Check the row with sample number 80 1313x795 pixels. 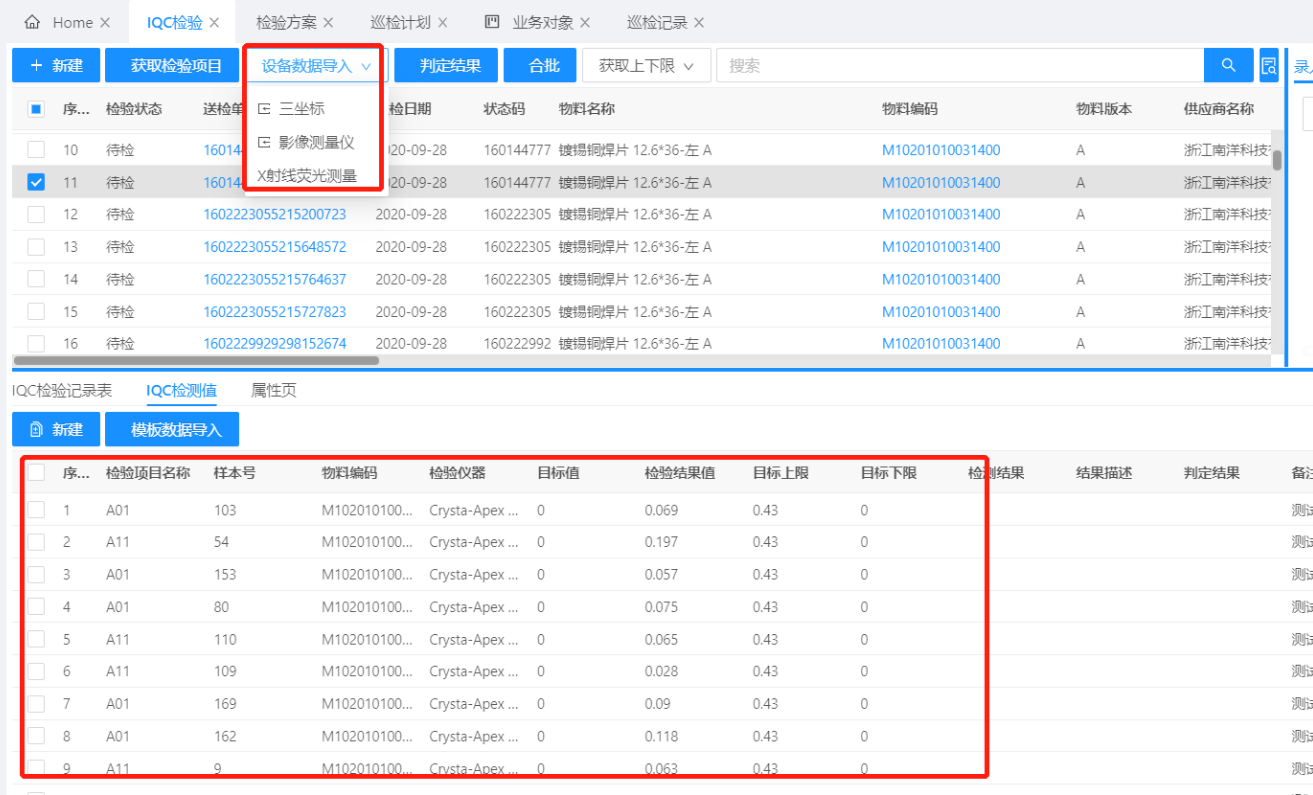36,607
